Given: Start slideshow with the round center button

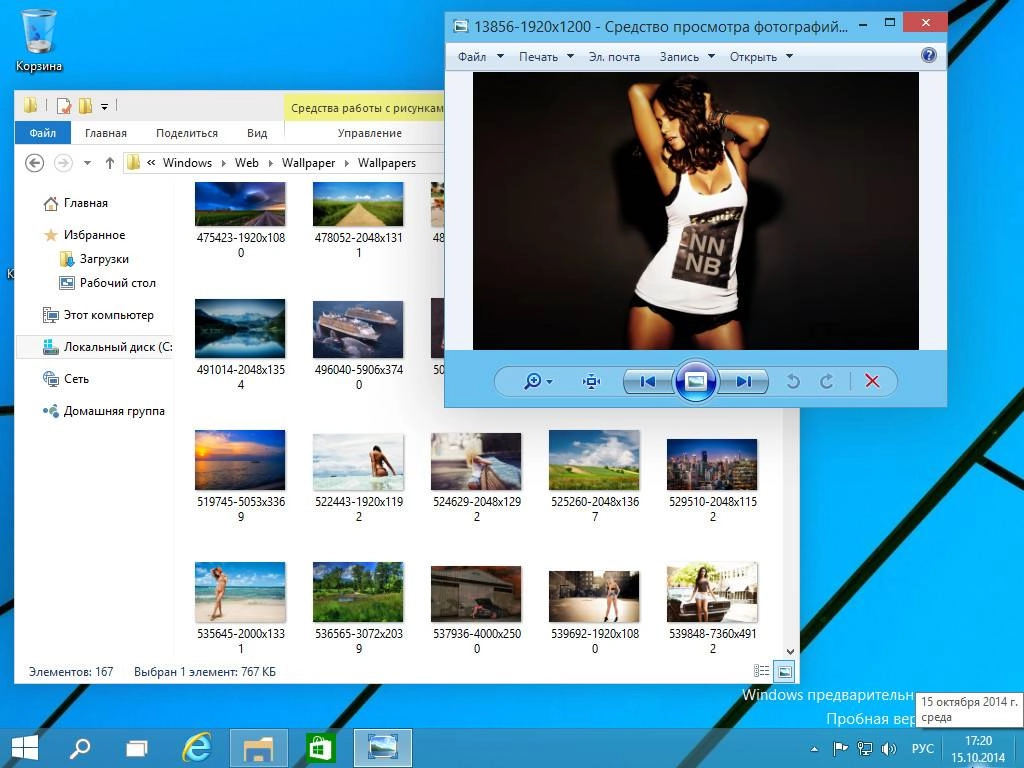Looking at the screenshot, I should pyautogui.click(x=696, y=381).
